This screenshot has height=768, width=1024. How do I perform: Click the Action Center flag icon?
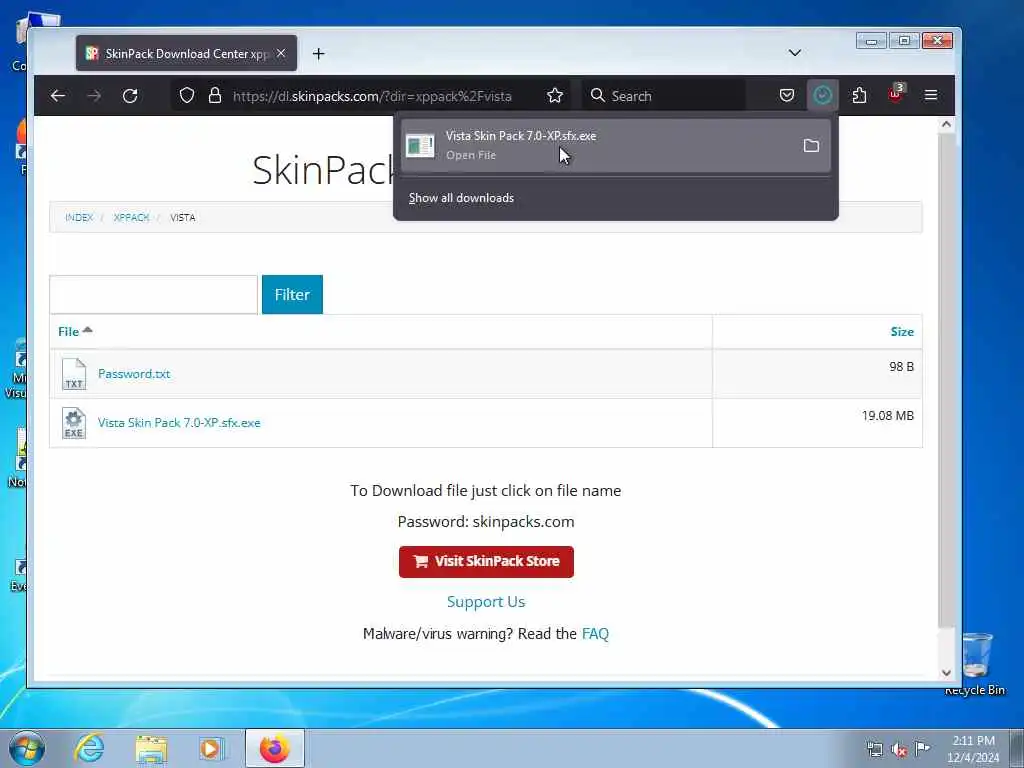click(922, 748)
